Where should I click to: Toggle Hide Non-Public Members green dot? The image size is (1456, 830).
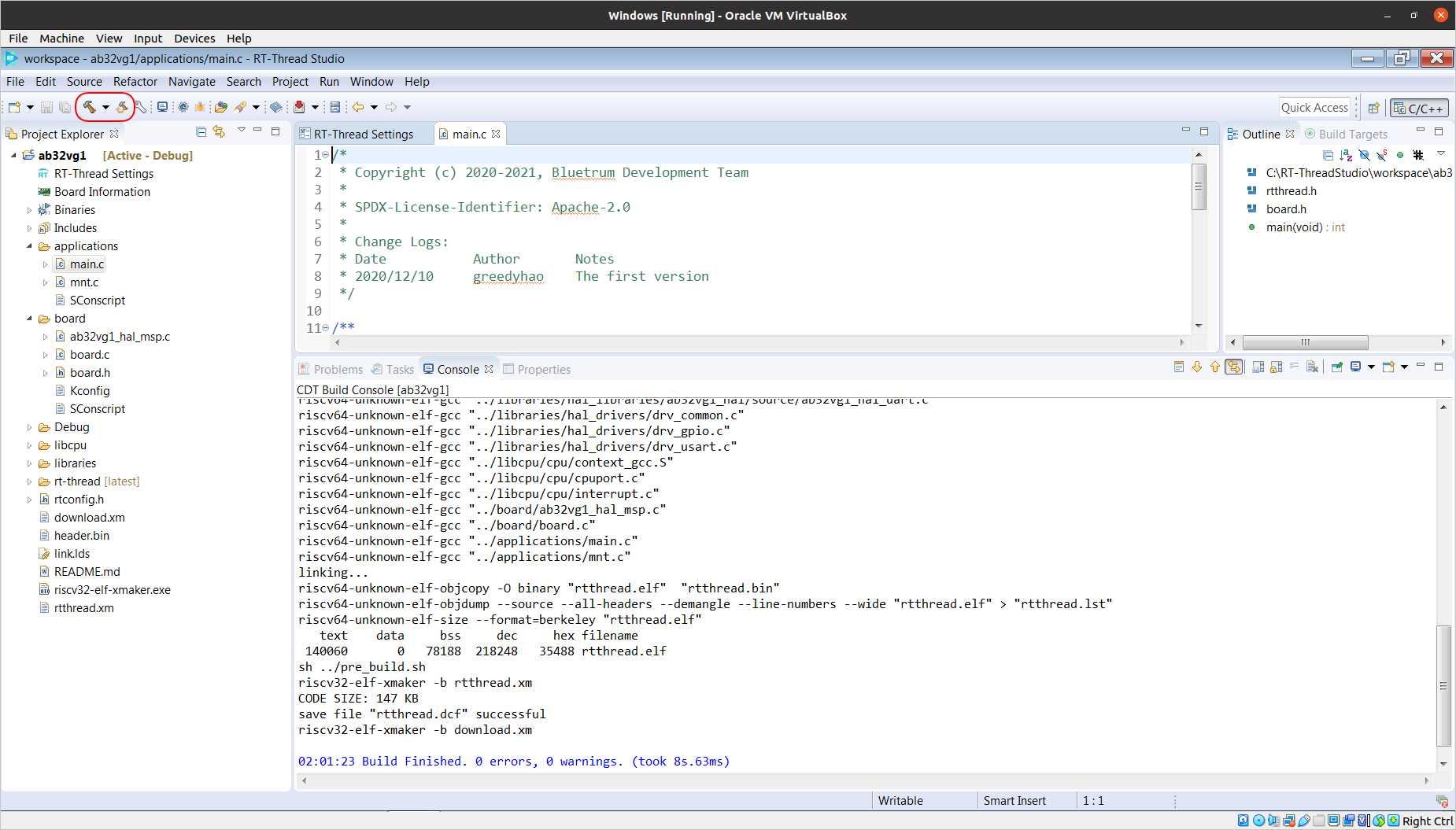point(1400,155)
